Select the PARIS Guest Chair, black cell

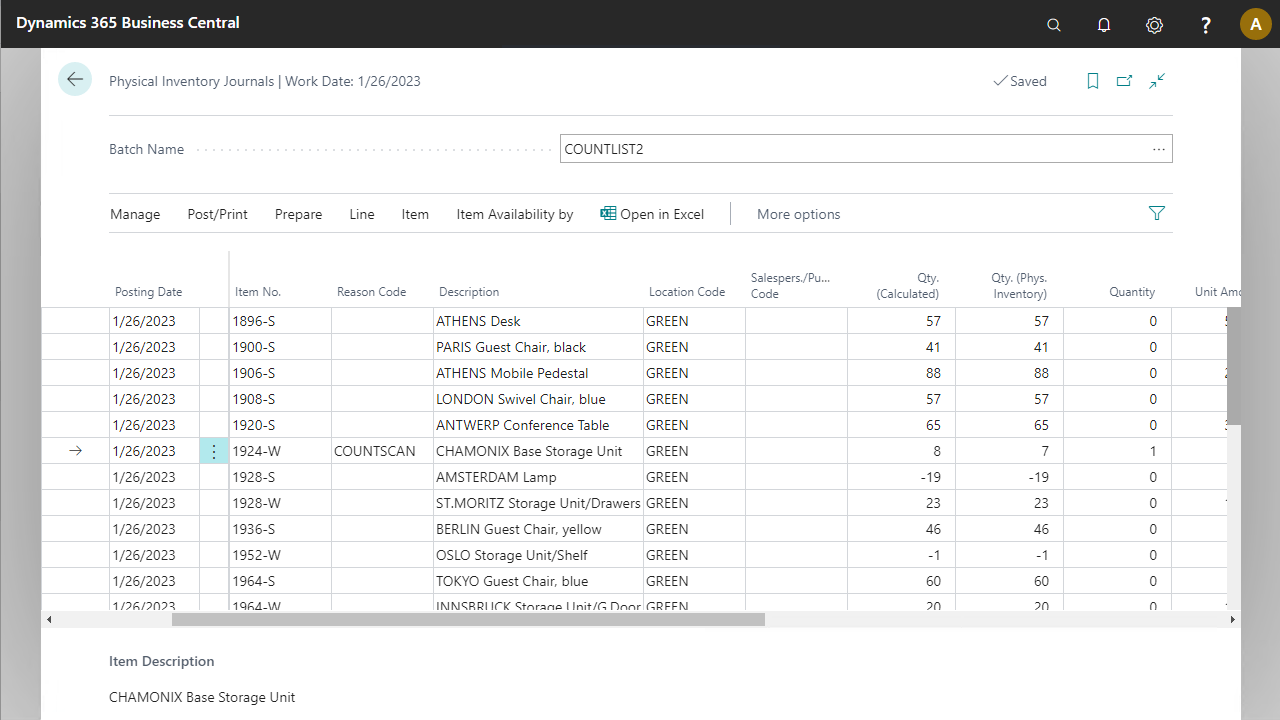point(538,347)
